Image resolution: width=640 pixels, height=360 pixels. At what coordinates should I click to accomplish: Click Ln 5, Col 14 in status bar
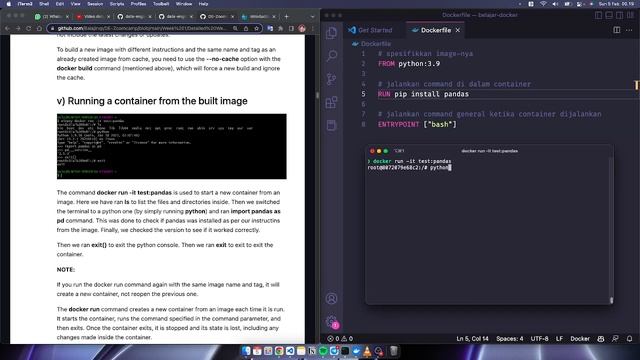coord(472,339)
